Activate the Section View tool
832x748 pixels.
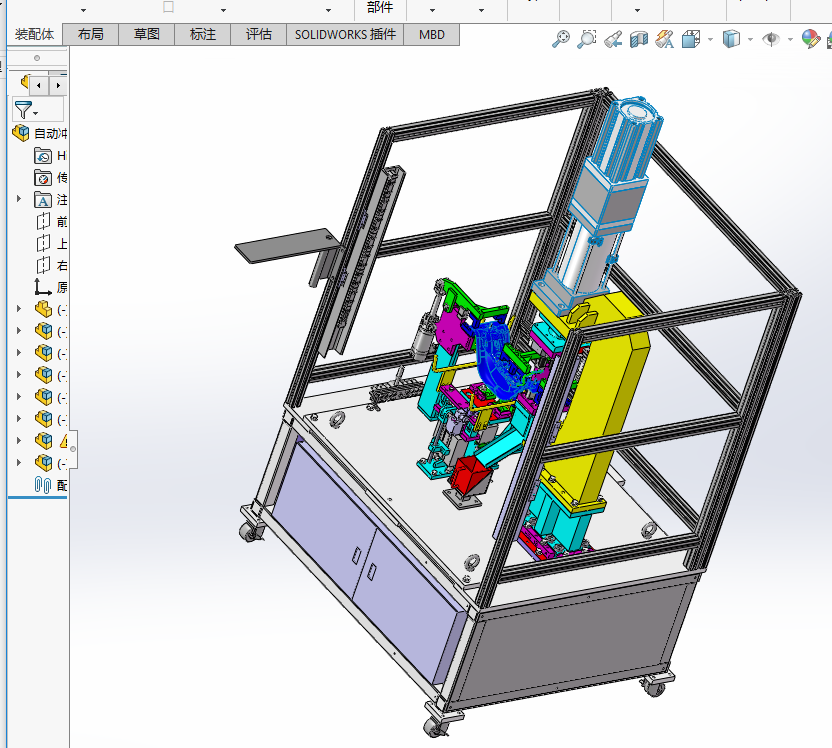(639, 39)
